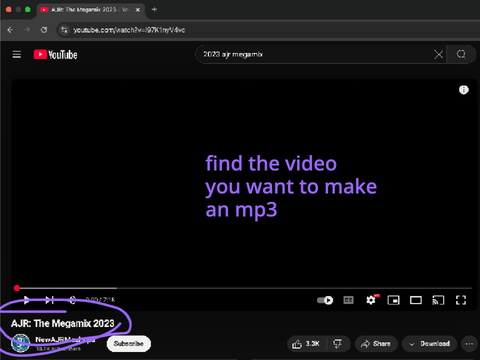Like the video with 3.3K likes
Image resolution: width=480 pixels, height=360 pixels.
[x=306, y=344]
